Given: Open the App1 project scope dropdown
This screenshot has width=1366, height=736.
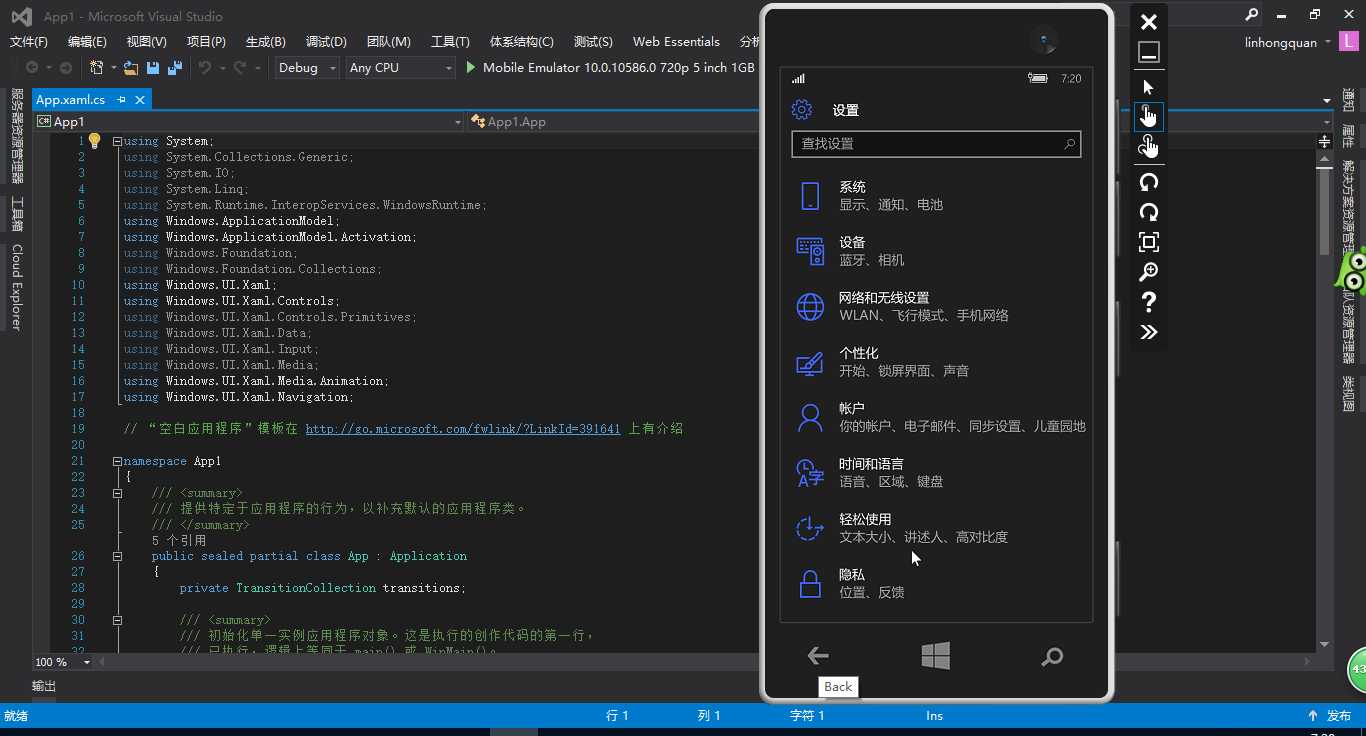Looking at the screenshot, I should (x=249, y=122).
